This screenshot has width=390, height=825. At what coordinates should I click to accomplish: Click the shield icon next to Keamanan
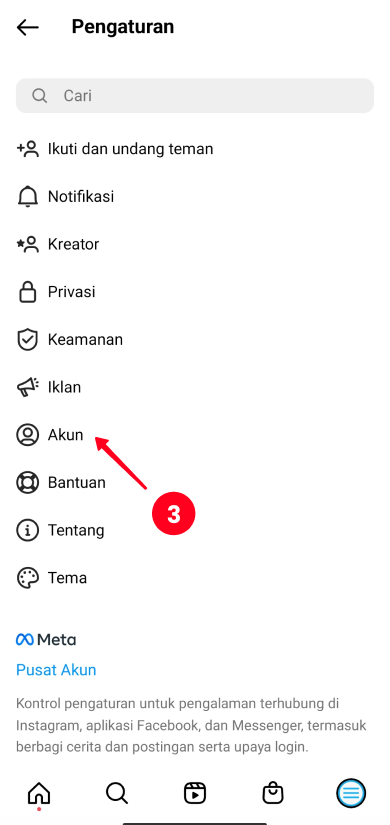(27, 340)
